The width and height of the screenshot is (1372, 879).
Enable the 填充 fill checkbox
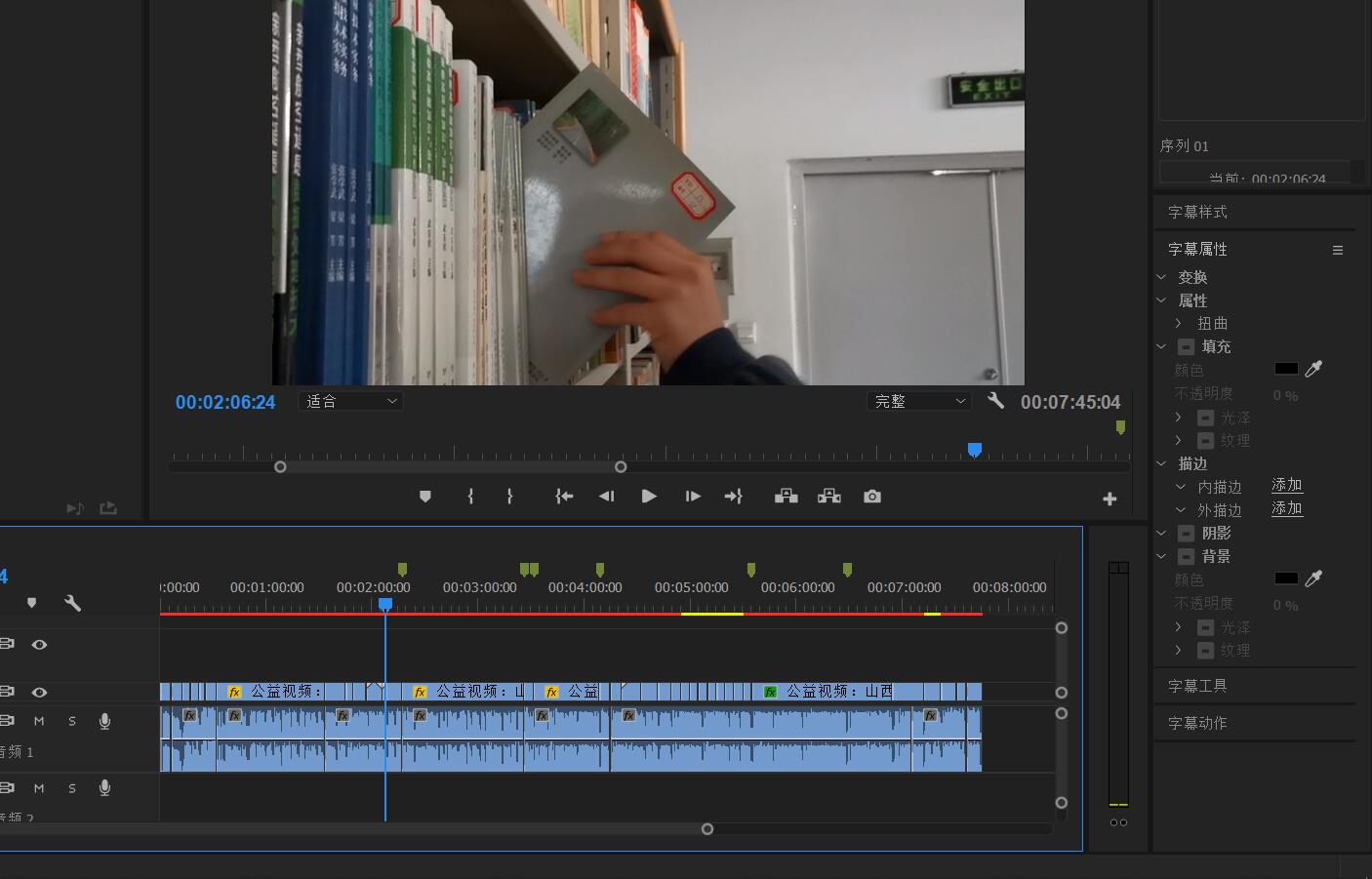coord(1186,347)
